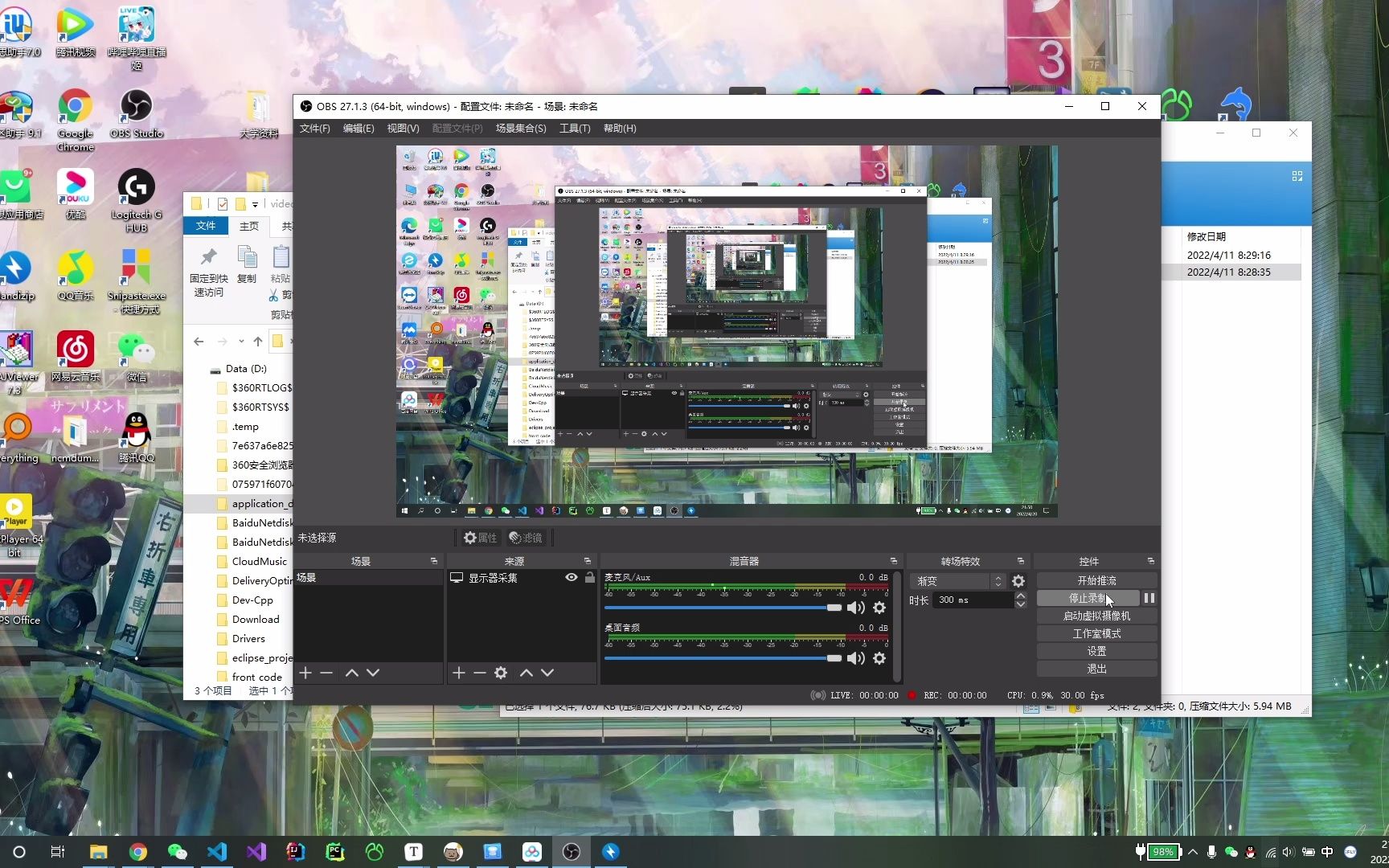Image resolution: width=1389 pixels, height=868 pixels.
Task: Undock the 转场特效 panel icon
Action: pyautogui.click(x=1021, y=561)
